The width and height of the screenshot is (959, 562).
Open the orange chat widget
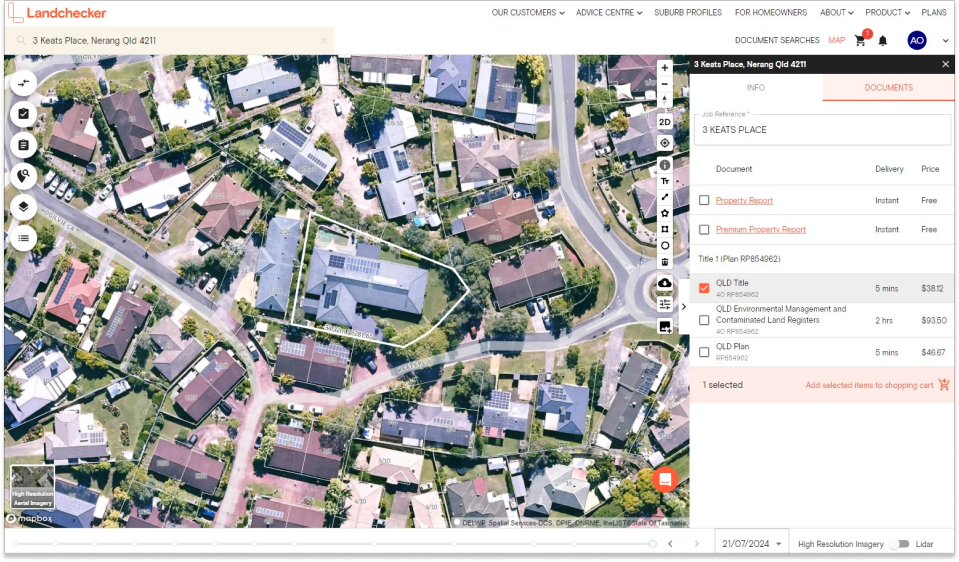tap(665, 479)
